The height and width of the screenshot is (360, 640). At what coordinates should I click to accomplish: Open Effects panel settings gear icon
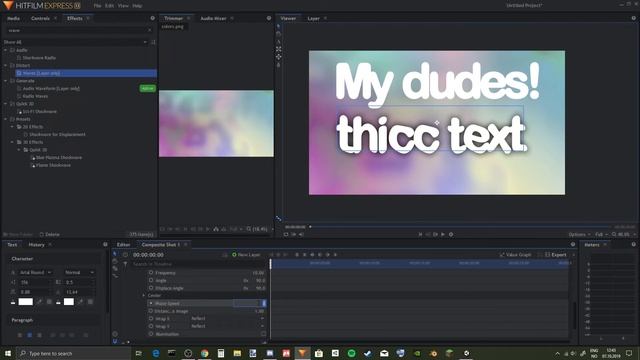(153, 18)
